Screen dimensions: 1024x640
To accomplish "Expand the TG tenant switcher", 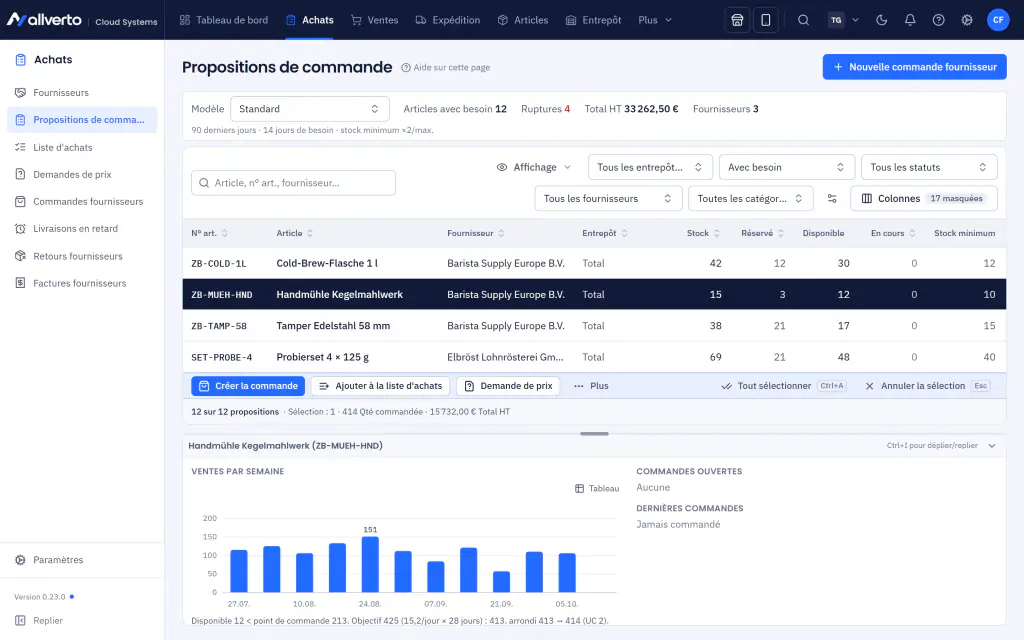I will (x=844, y=20).
